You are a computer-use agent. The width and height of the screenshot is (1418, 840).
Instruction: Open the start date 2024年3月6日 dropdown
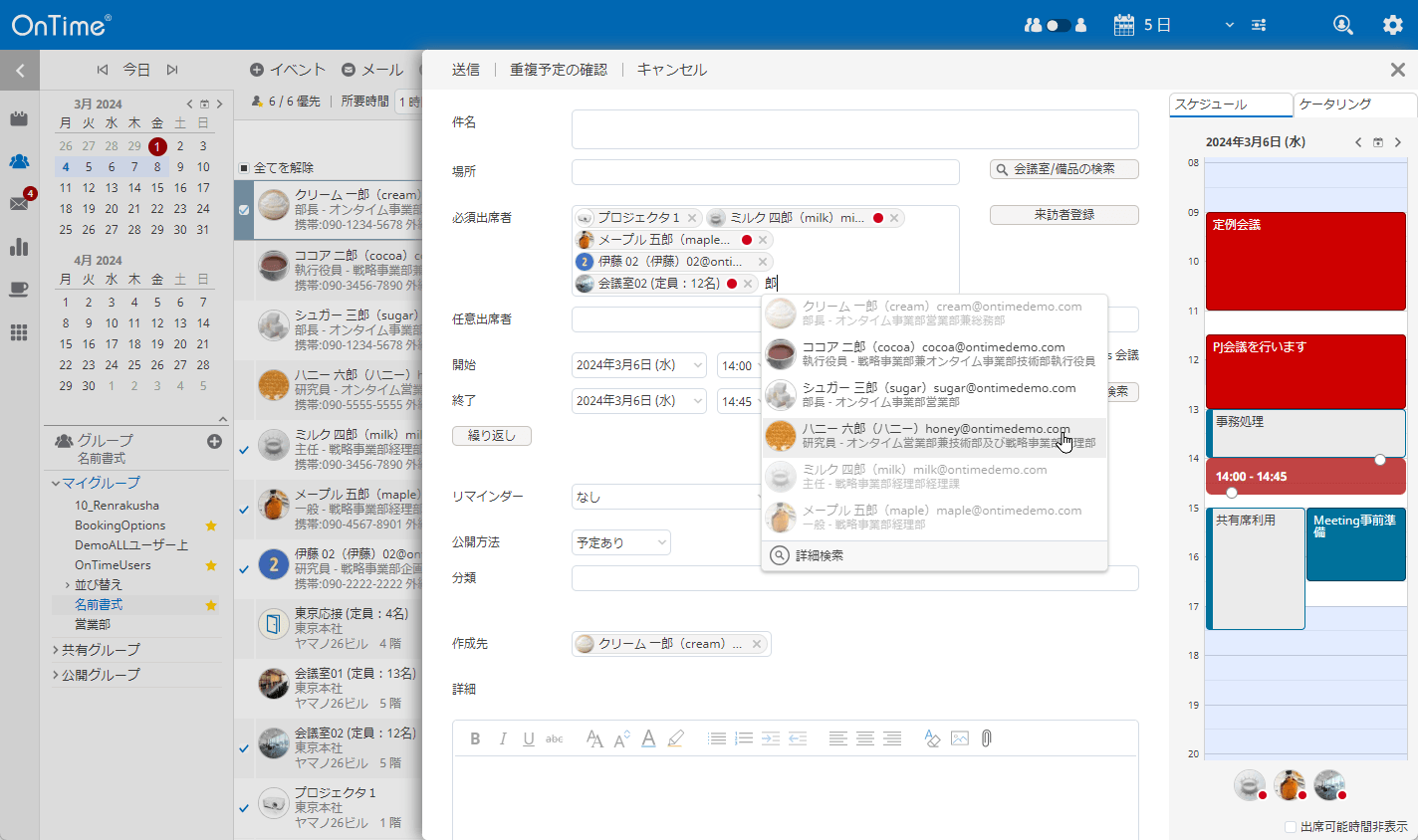(x=638, y=365)
